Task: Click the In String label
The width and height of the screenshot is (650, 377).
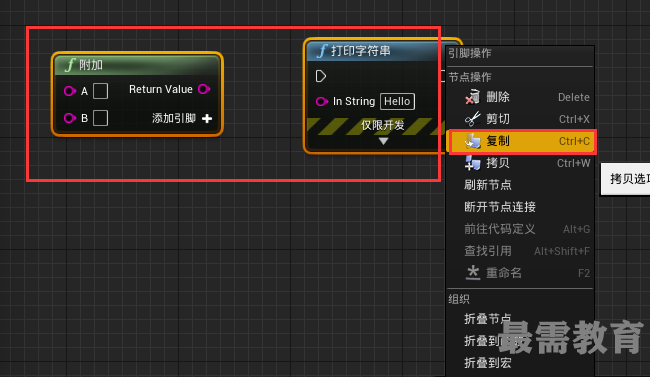Action: [354, 101]
